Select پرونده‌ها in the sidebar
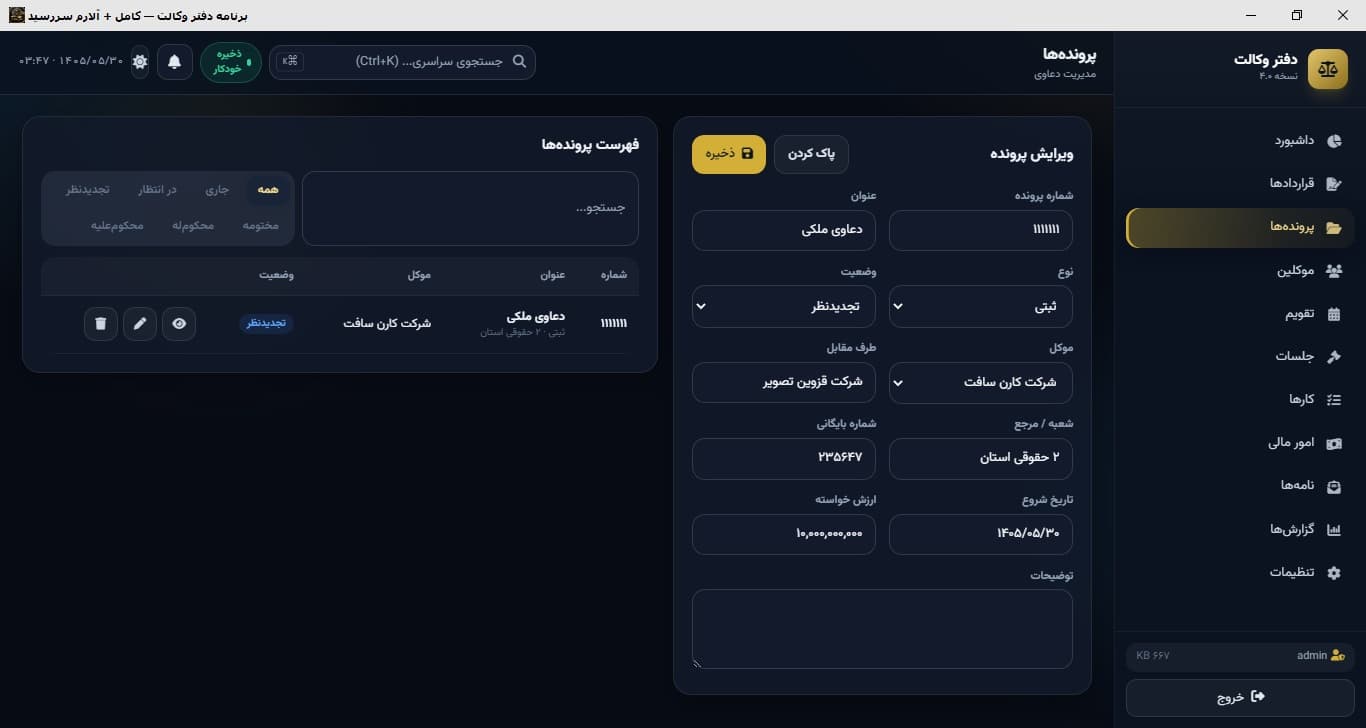 1240,228
